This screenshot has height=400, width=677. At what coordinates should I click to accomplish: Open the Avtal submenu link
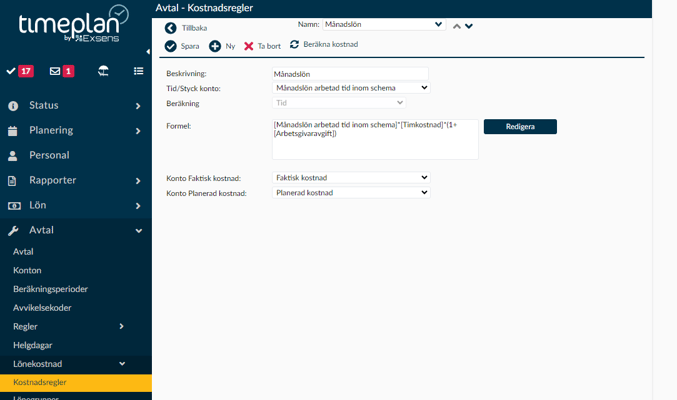coord(23,252)
